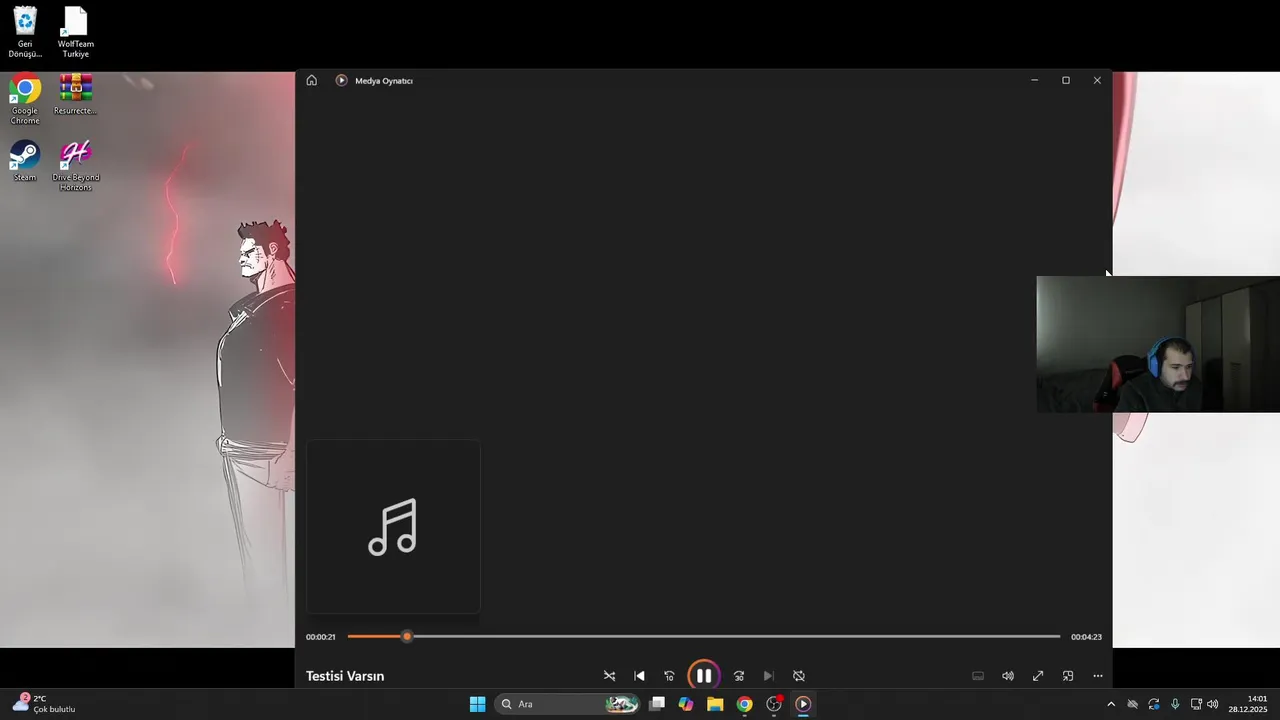This screenshot has height=720, width=1280.
Task: Seek to middle of track timeline
Action: pos(704,636)
